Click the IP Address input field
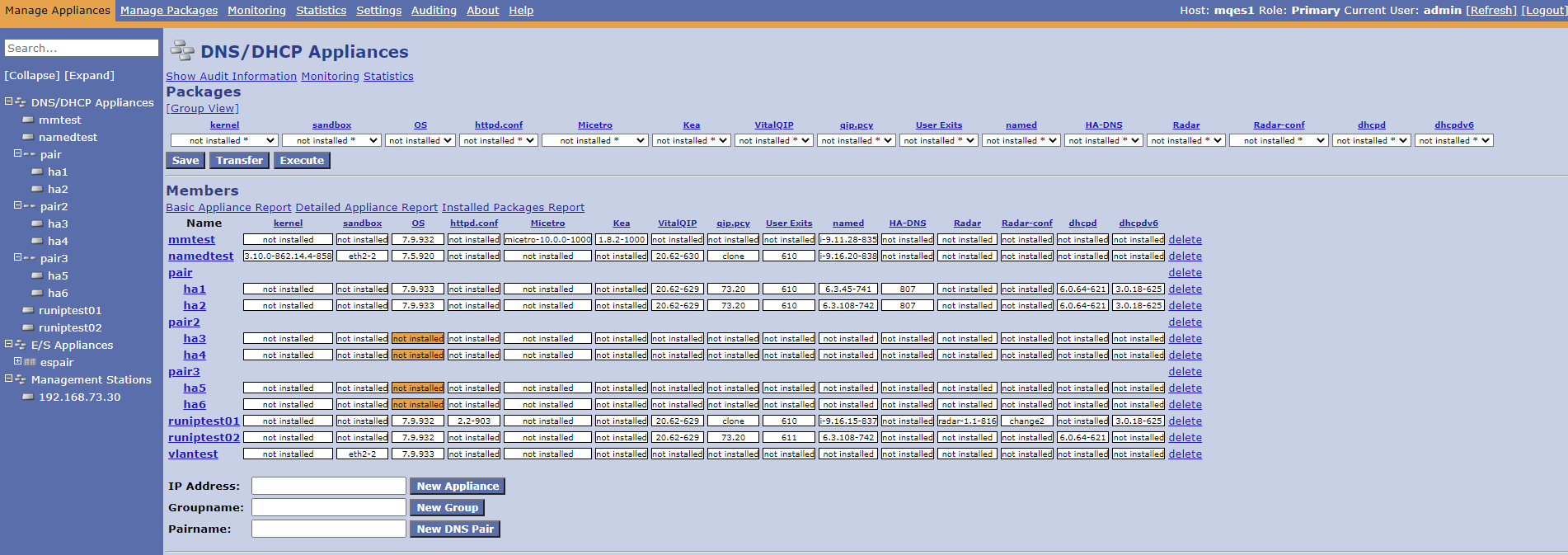The height and width of the screenshot is (555, 1568). click(x=328, y=486)
